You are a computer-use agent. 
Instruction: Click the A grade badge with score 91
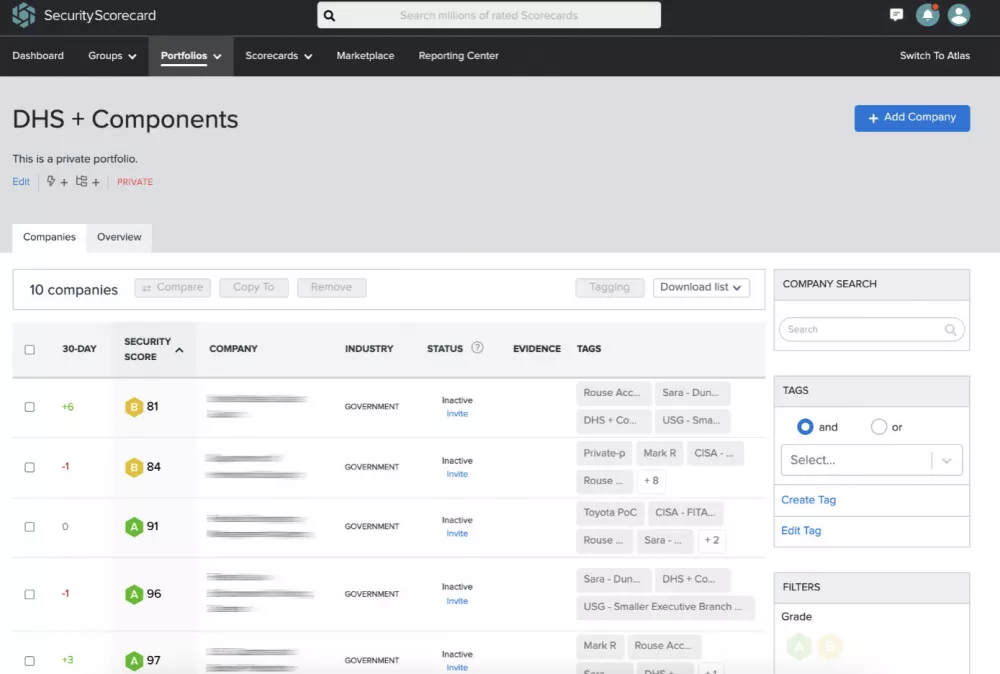pos(134,527)
